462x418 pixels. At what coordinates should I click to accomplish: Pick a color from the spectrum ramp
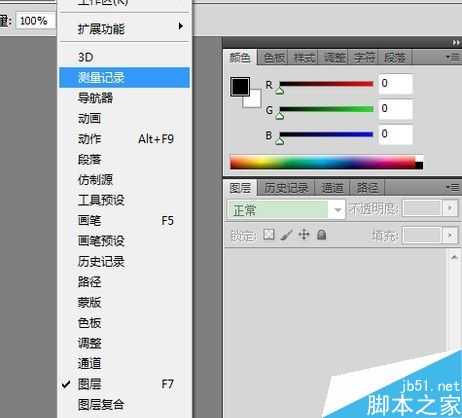[327, 162]
